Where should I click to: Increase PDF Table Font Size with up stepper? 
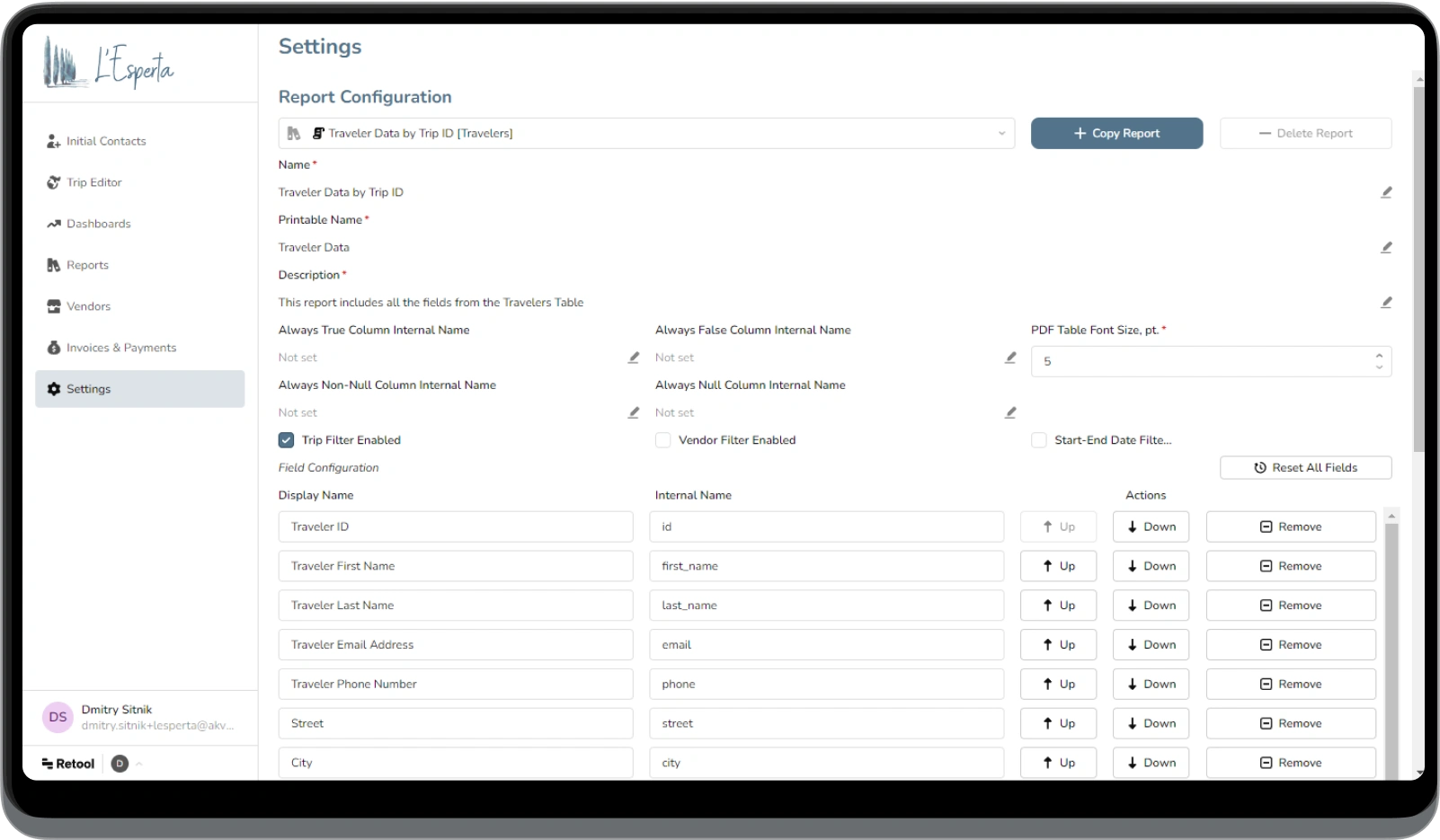pos(1379,356)
